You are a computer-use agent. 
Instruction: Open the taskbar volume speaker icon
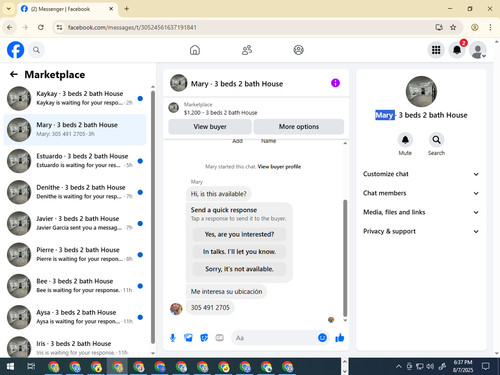point(430,367)
